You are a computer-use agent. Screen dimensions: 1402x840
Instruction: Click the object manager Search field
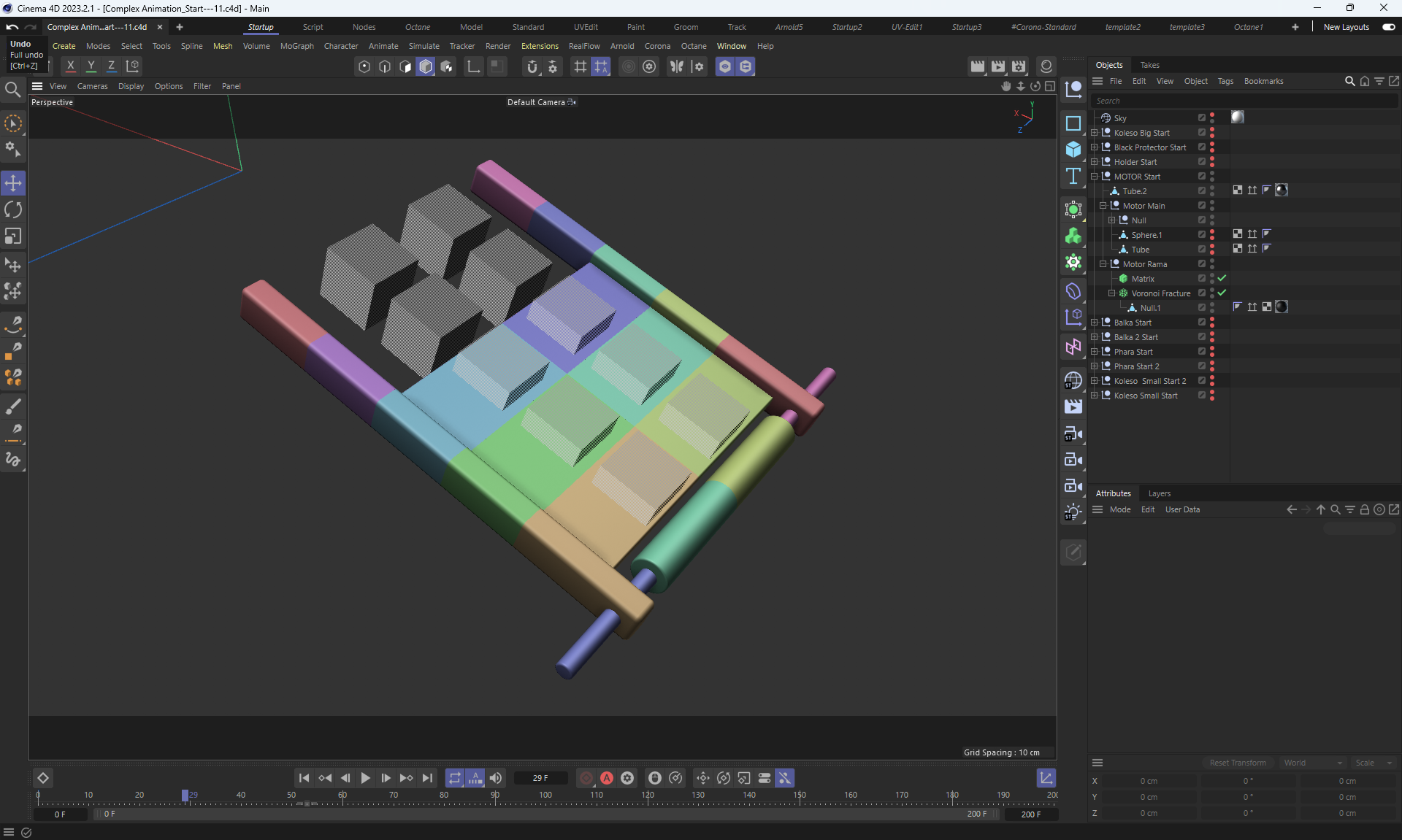click(x=1241, y=101)
